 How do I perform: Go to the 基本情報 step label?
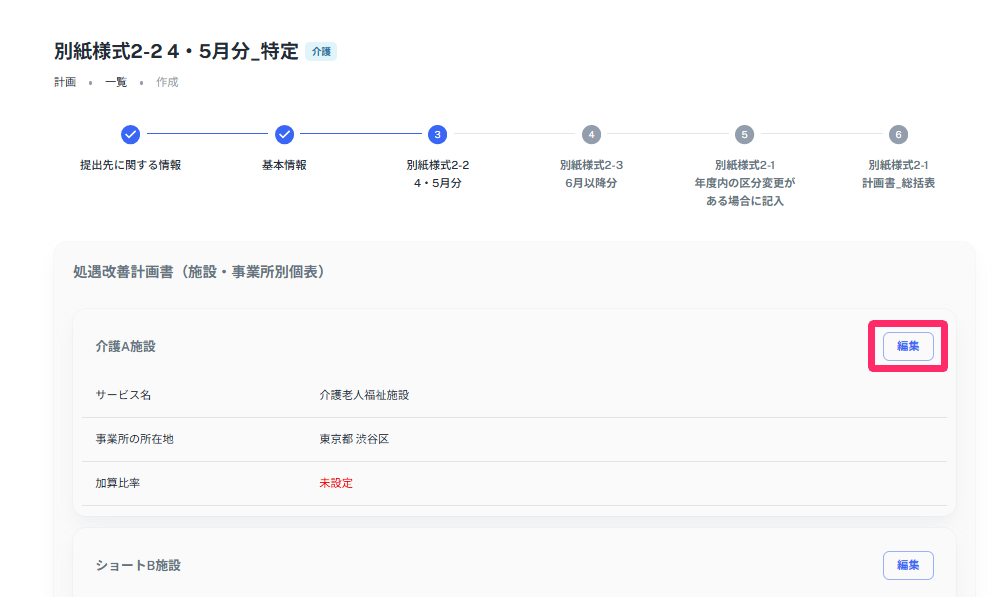(284, 165)
